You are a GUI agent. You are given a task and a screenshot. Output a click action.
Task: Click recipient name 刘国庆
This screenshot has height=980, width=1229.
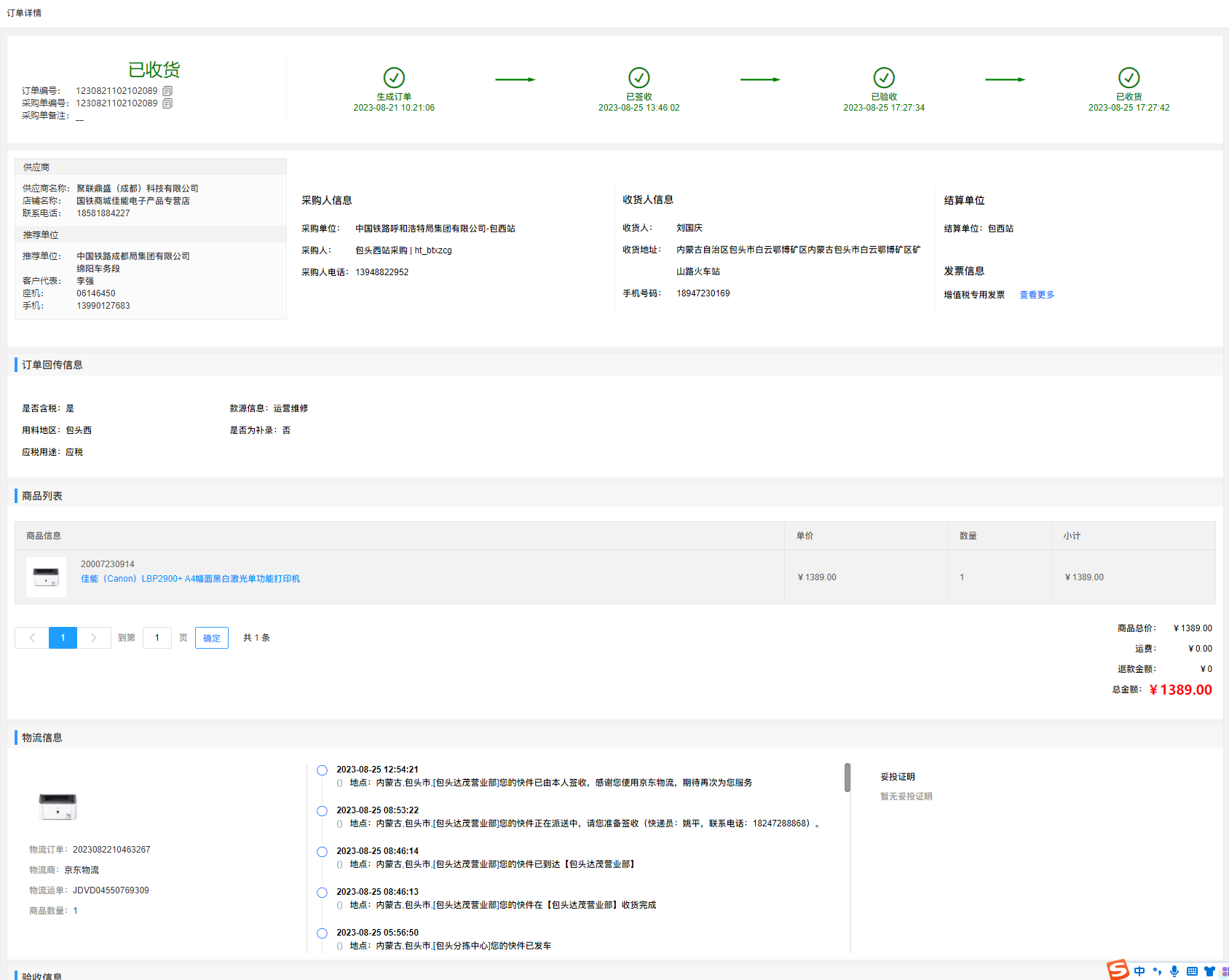[689, 228]
